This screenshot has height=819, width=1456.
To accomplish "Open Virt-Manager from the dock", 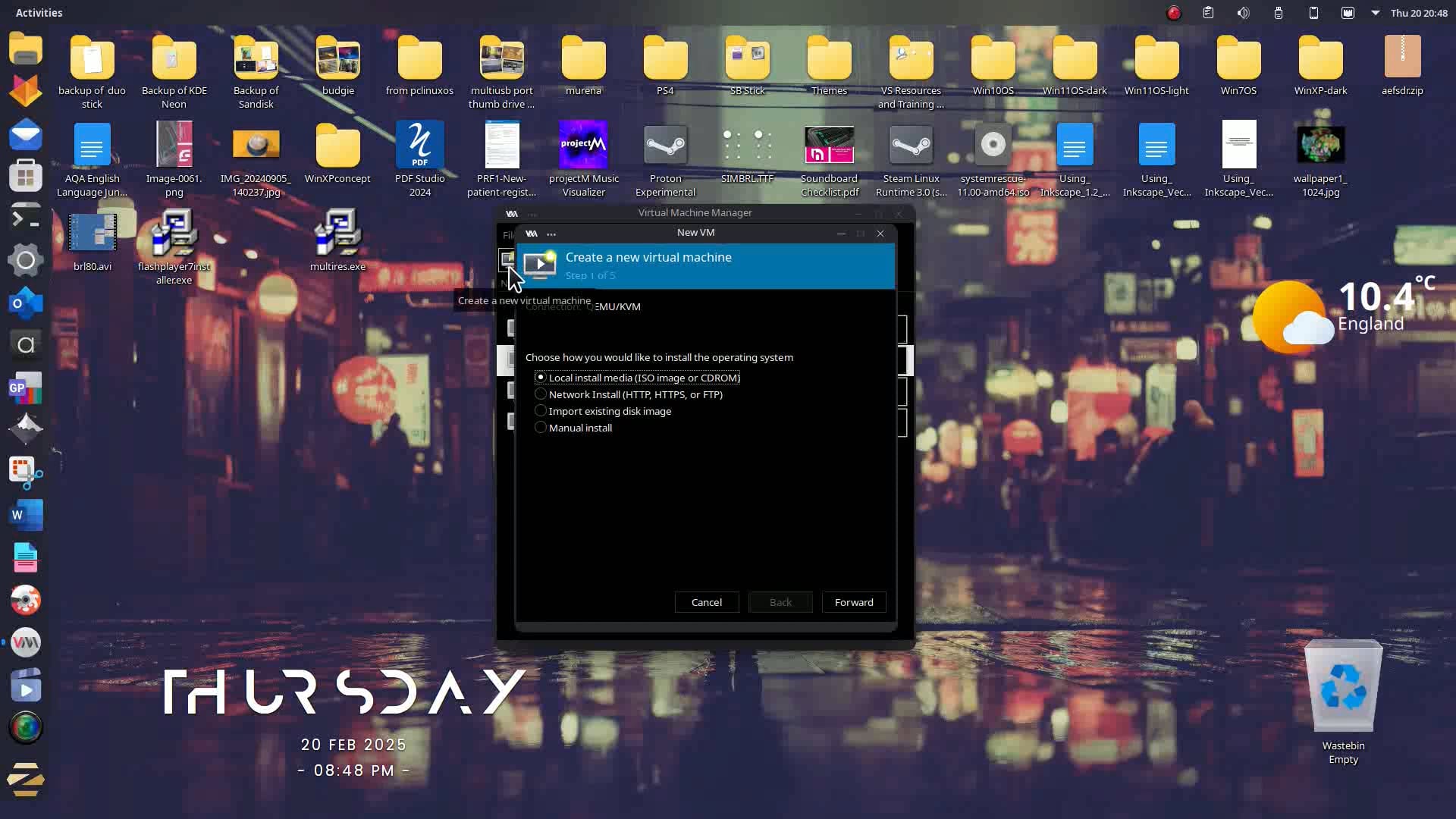I will point(26,643).
